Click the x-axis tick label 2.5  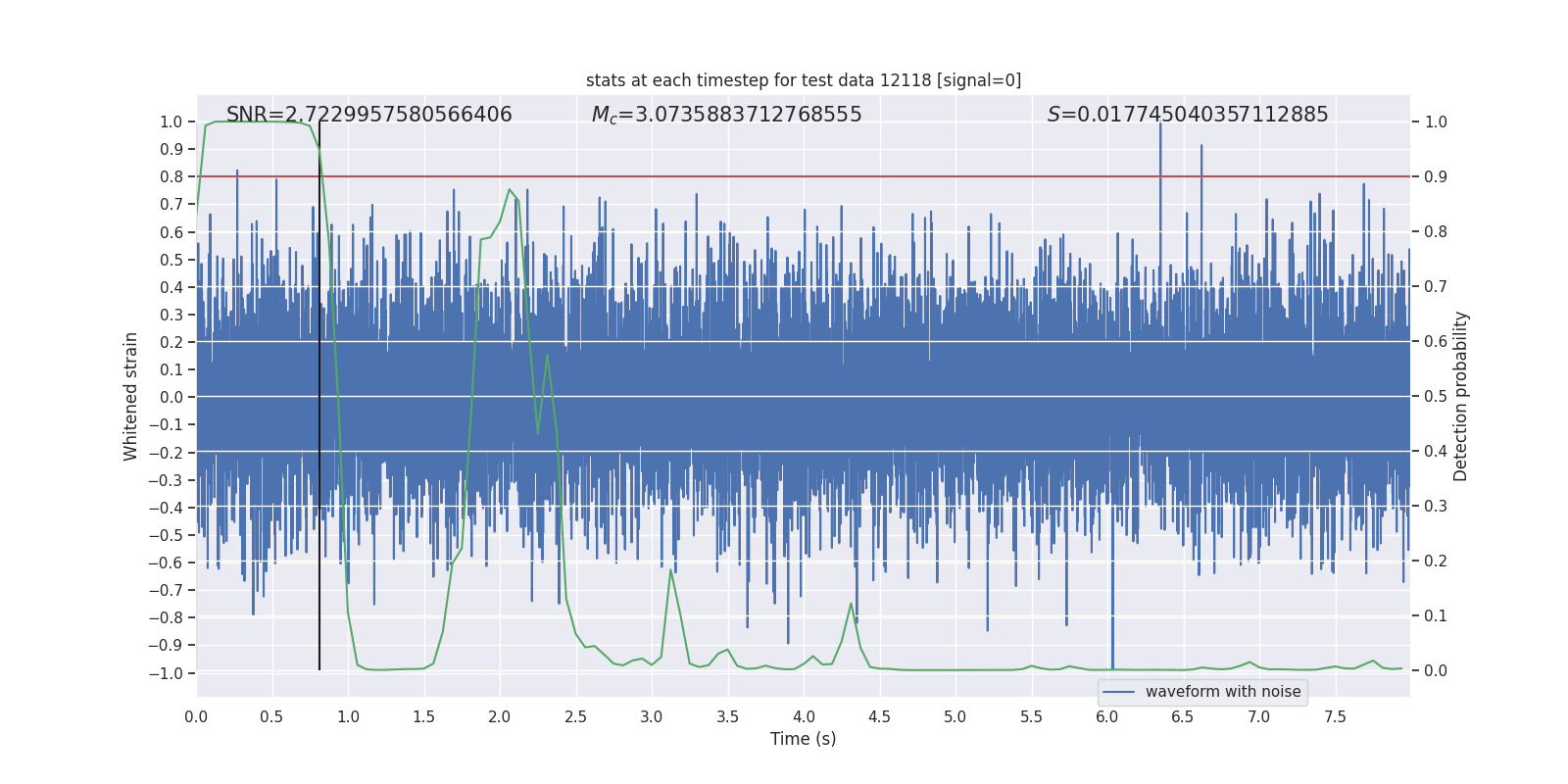coord(575,716)
